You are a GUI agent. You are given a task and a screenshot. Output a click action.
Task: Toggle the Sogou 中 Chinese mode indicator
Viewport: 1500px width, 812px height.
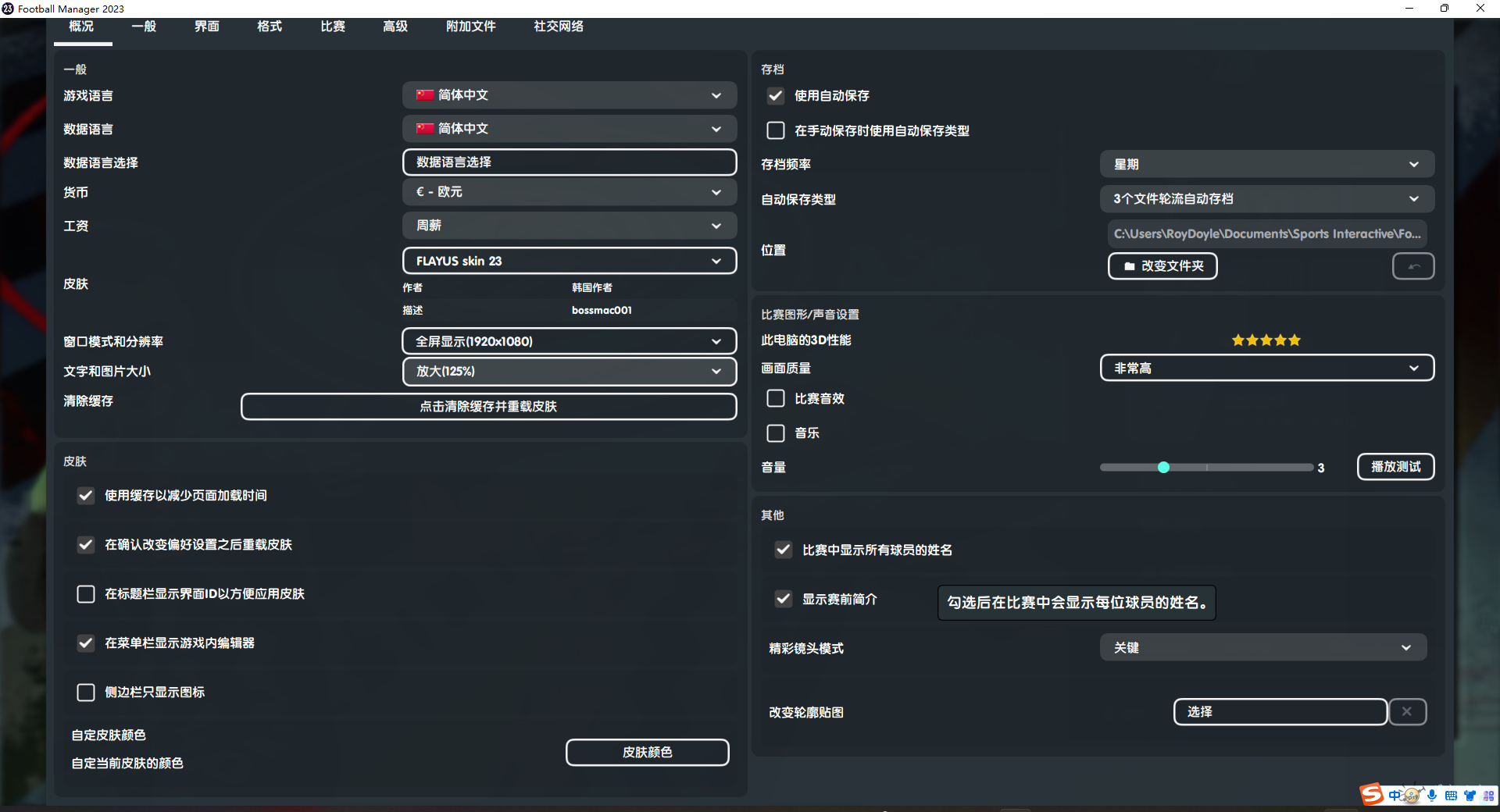point(1395,796)
